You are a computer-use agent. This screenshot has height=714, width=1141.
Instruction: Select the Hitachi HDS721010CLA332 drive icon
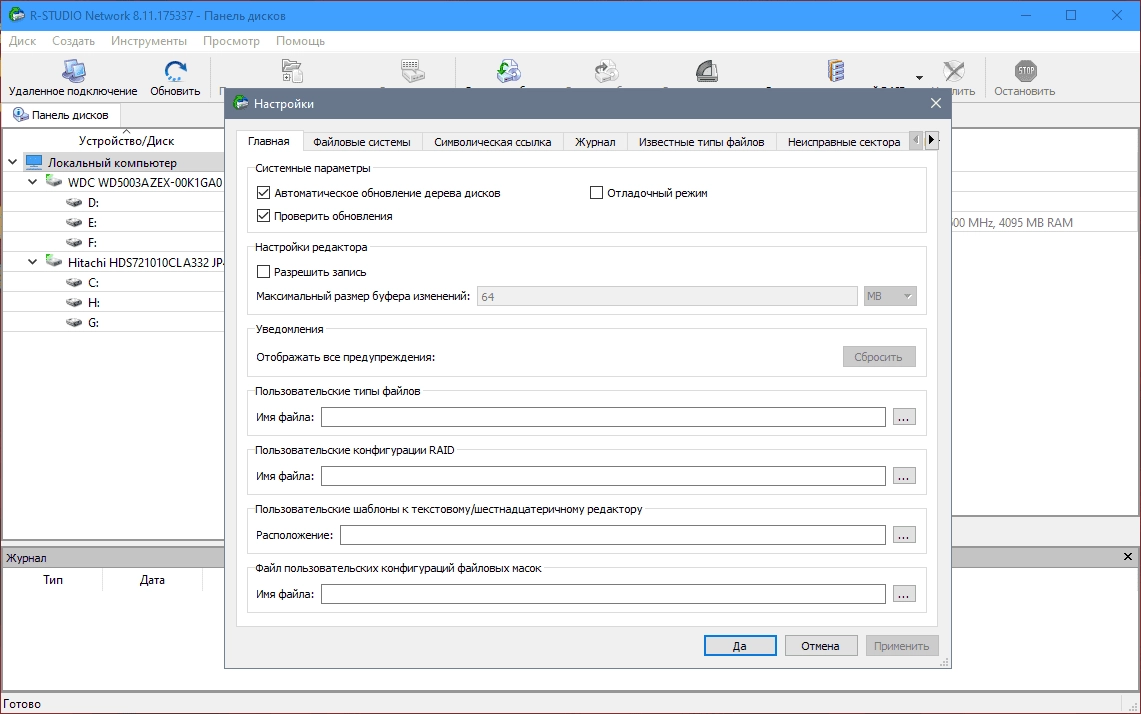click(54, 261)
